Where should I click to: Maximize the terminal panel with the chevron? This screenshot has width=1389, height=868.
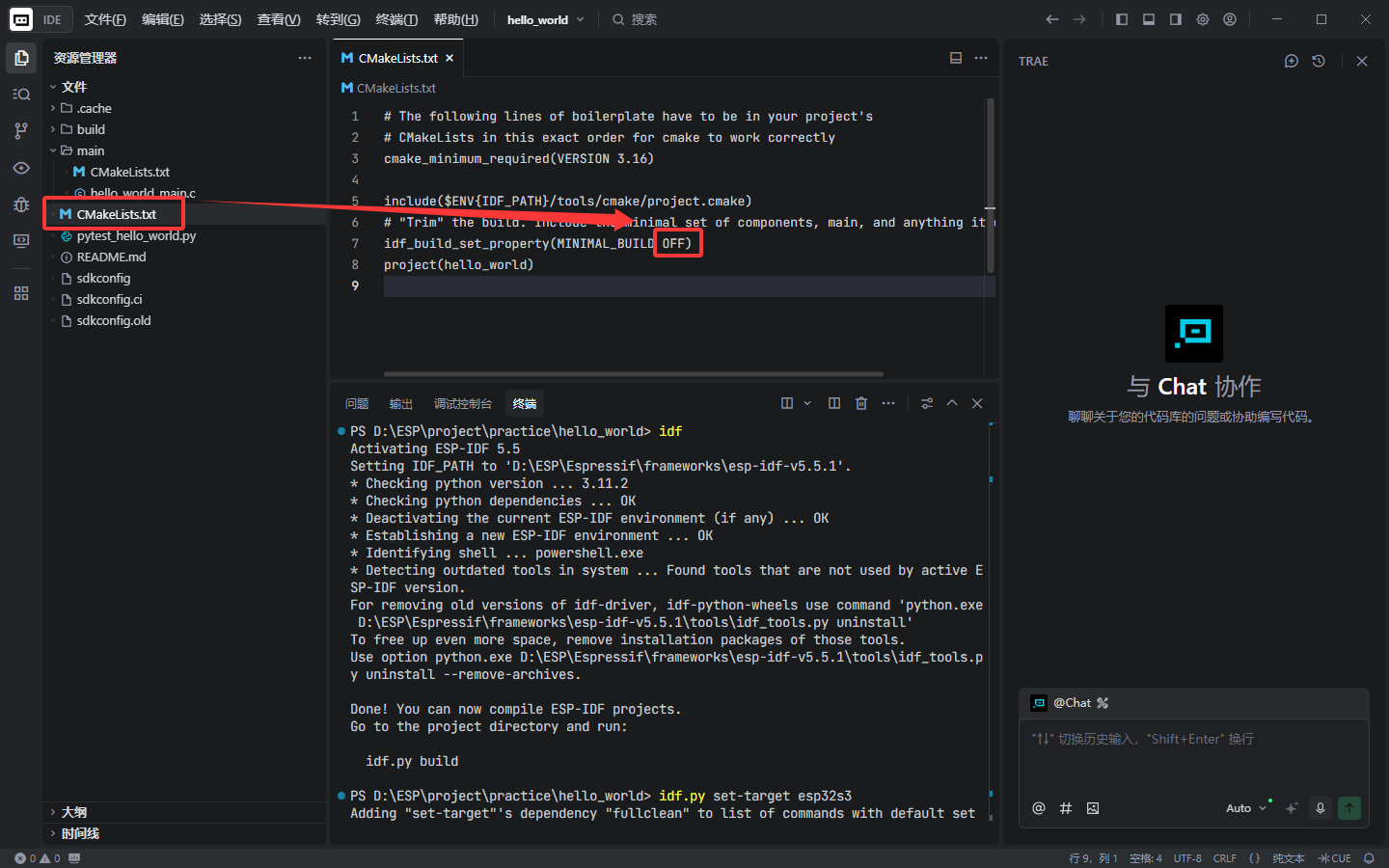coord(952,403)
